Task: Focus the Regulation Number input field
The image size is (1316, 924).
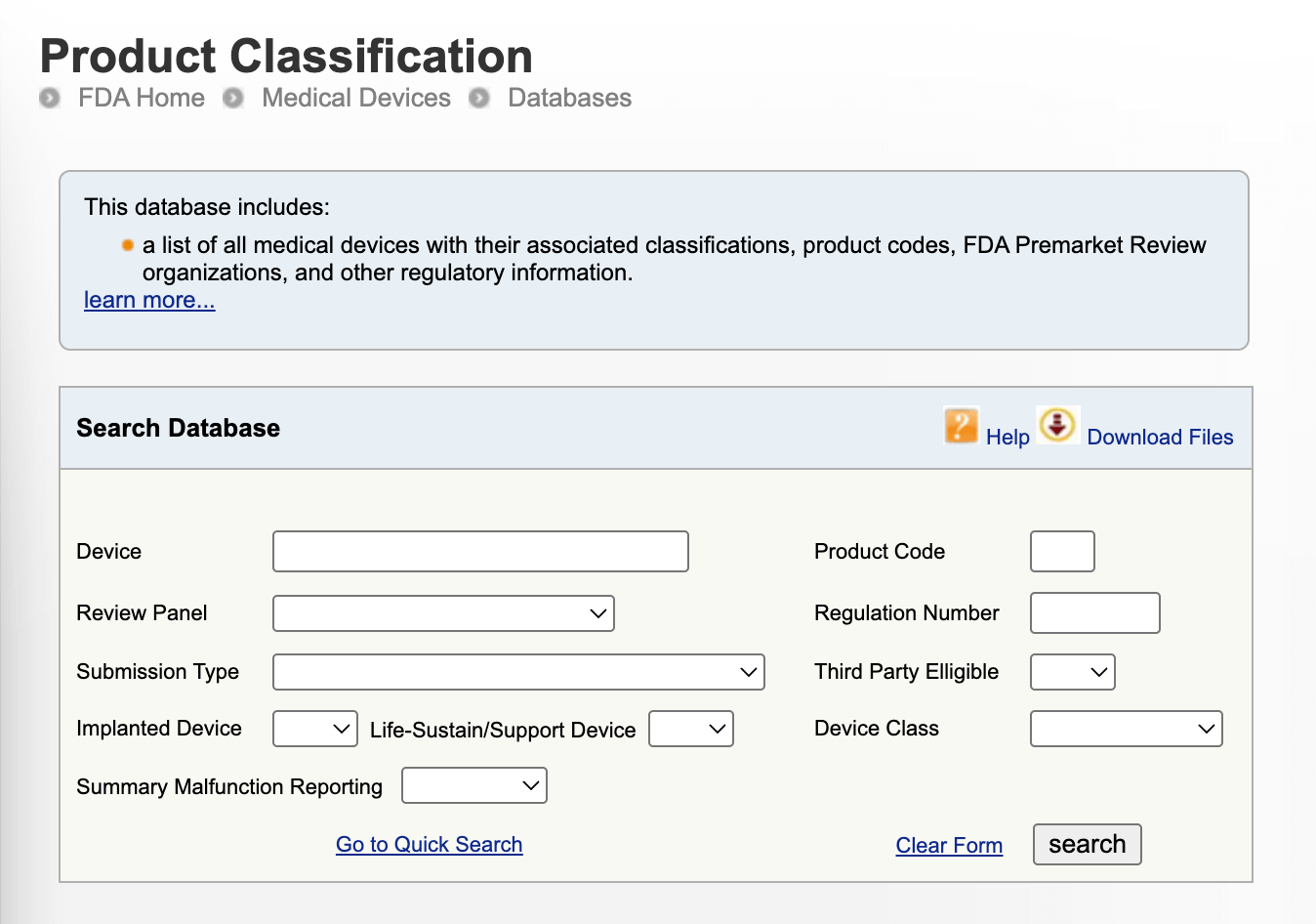Action: point(1094,613)
